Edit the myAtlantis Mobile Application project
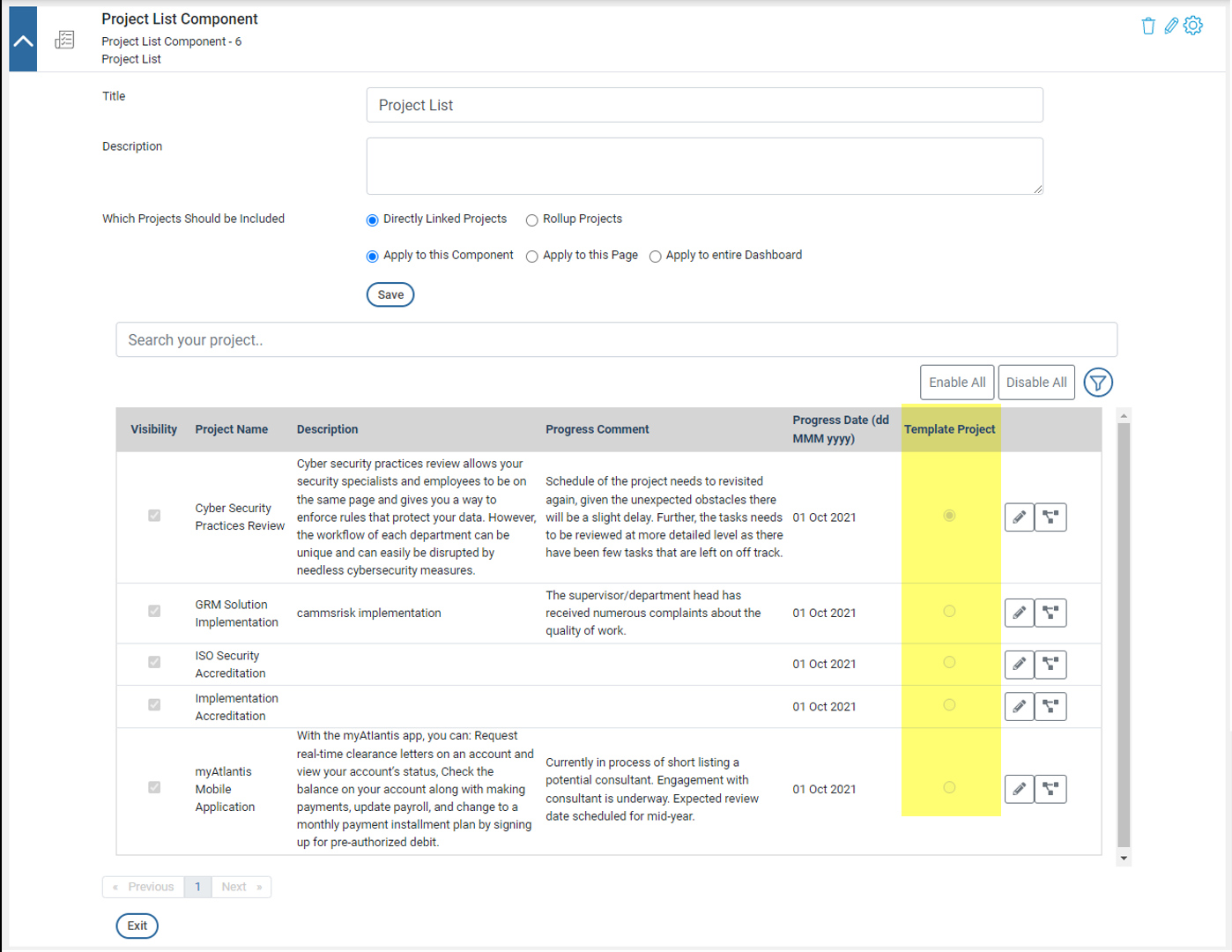This screenshot has height=952, width=1232. tap(1019, 789)
